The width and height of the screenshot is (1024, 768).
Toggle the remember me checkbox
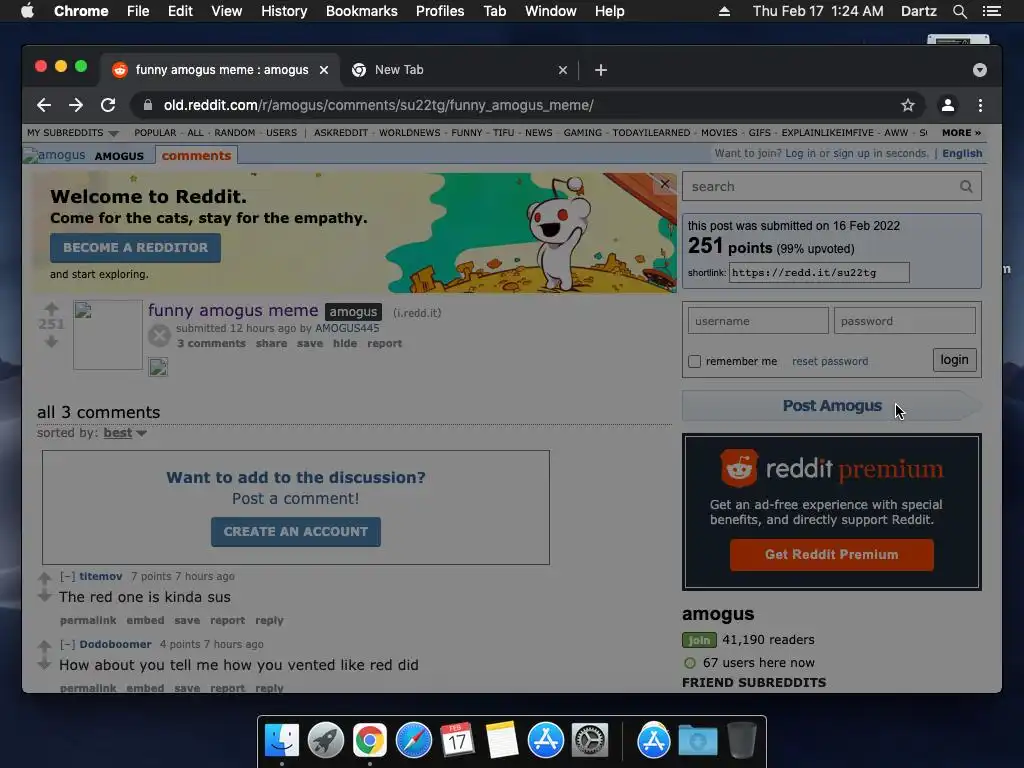(x=694, y=361)
